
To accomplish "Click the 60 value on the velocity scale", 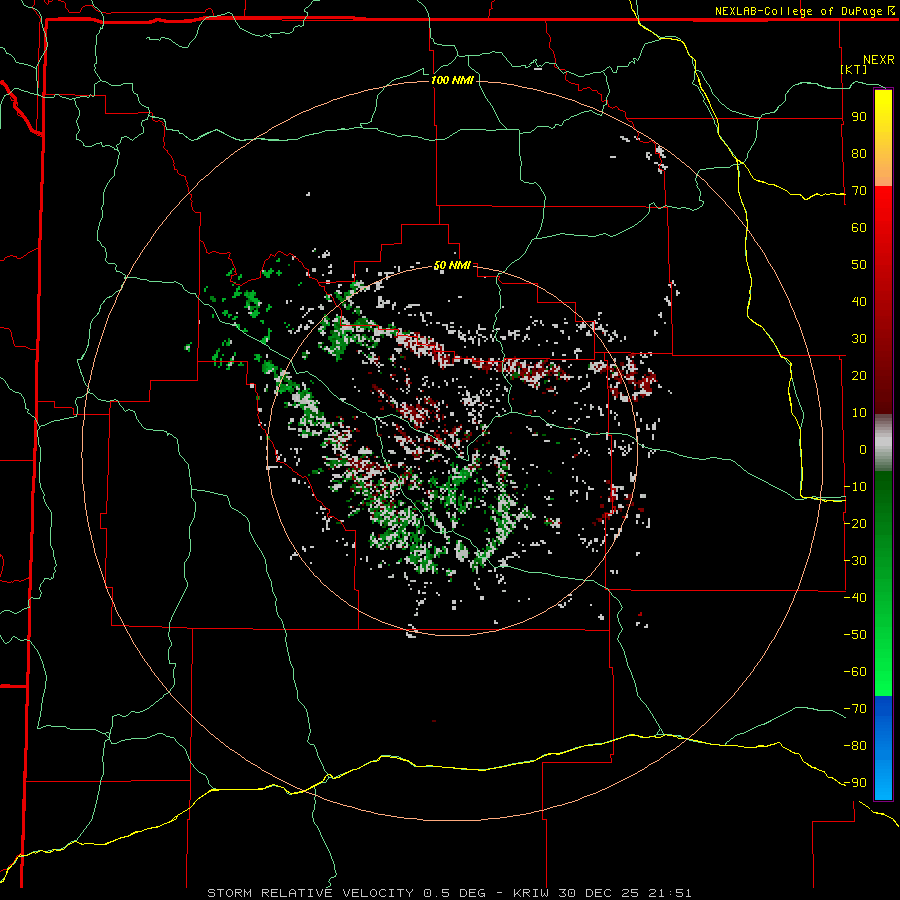I will tap(859, 227).
